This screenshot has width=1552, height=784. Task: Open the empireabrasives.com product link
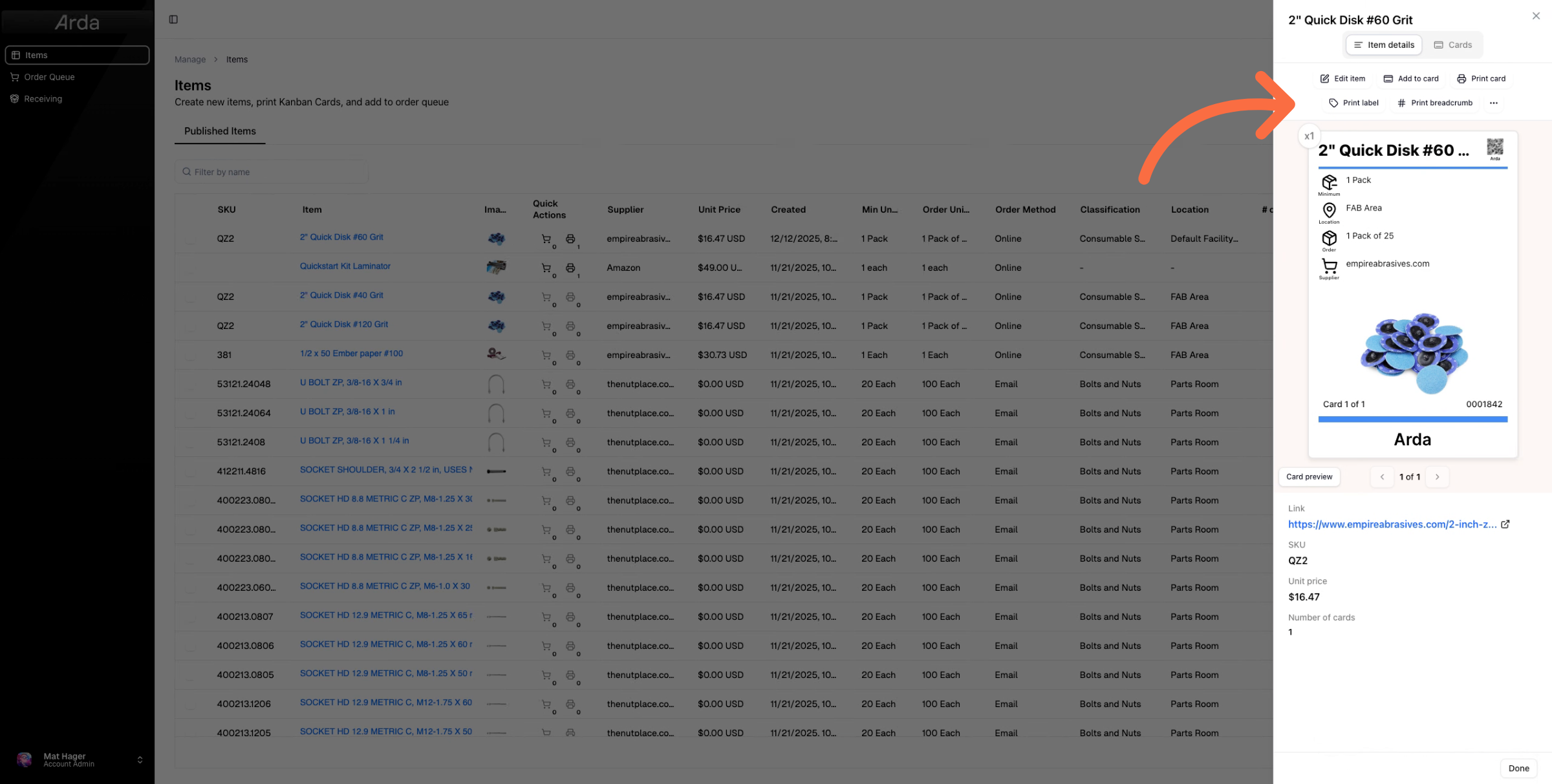point(1392,524)
